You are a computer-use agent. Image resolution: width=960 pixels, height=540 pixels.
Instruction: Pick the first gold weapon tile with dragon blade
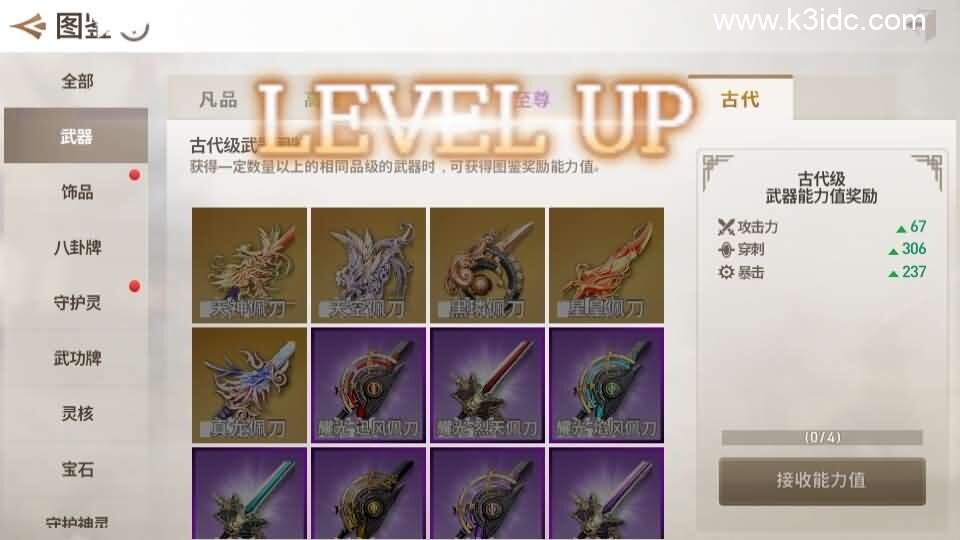[x=249, y=264]
